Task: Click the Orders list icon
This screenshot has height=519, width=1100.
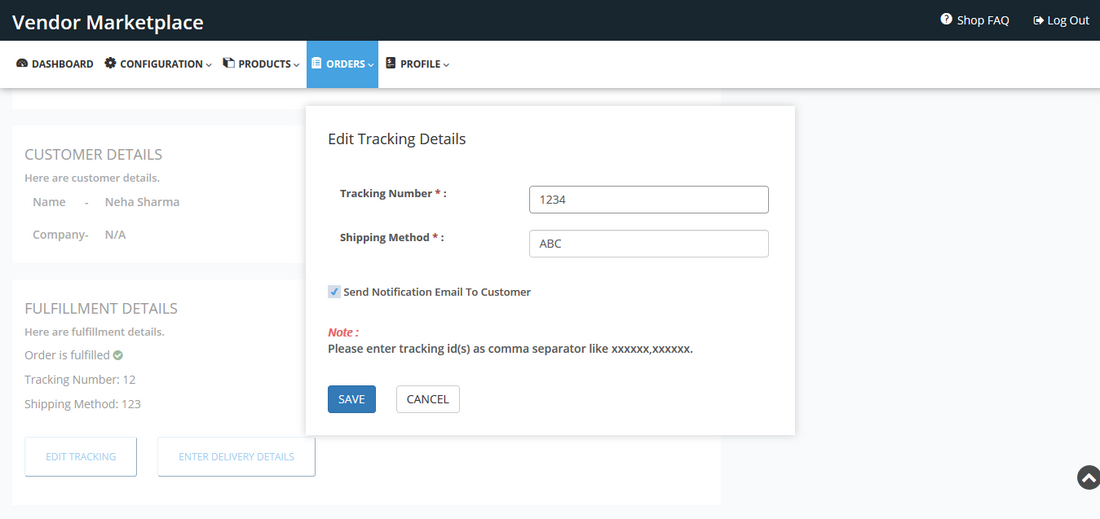Action: pyautogui.click(x=317, y=63)
